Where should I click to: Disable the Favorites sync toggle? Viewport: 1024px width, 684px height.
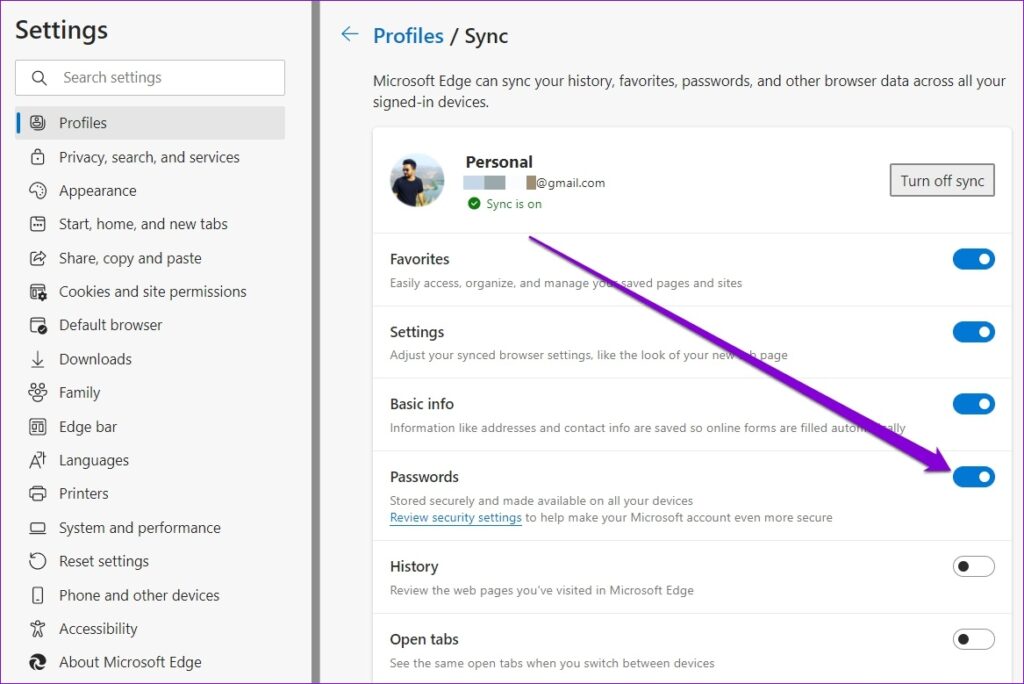click(x=973, y=259)
